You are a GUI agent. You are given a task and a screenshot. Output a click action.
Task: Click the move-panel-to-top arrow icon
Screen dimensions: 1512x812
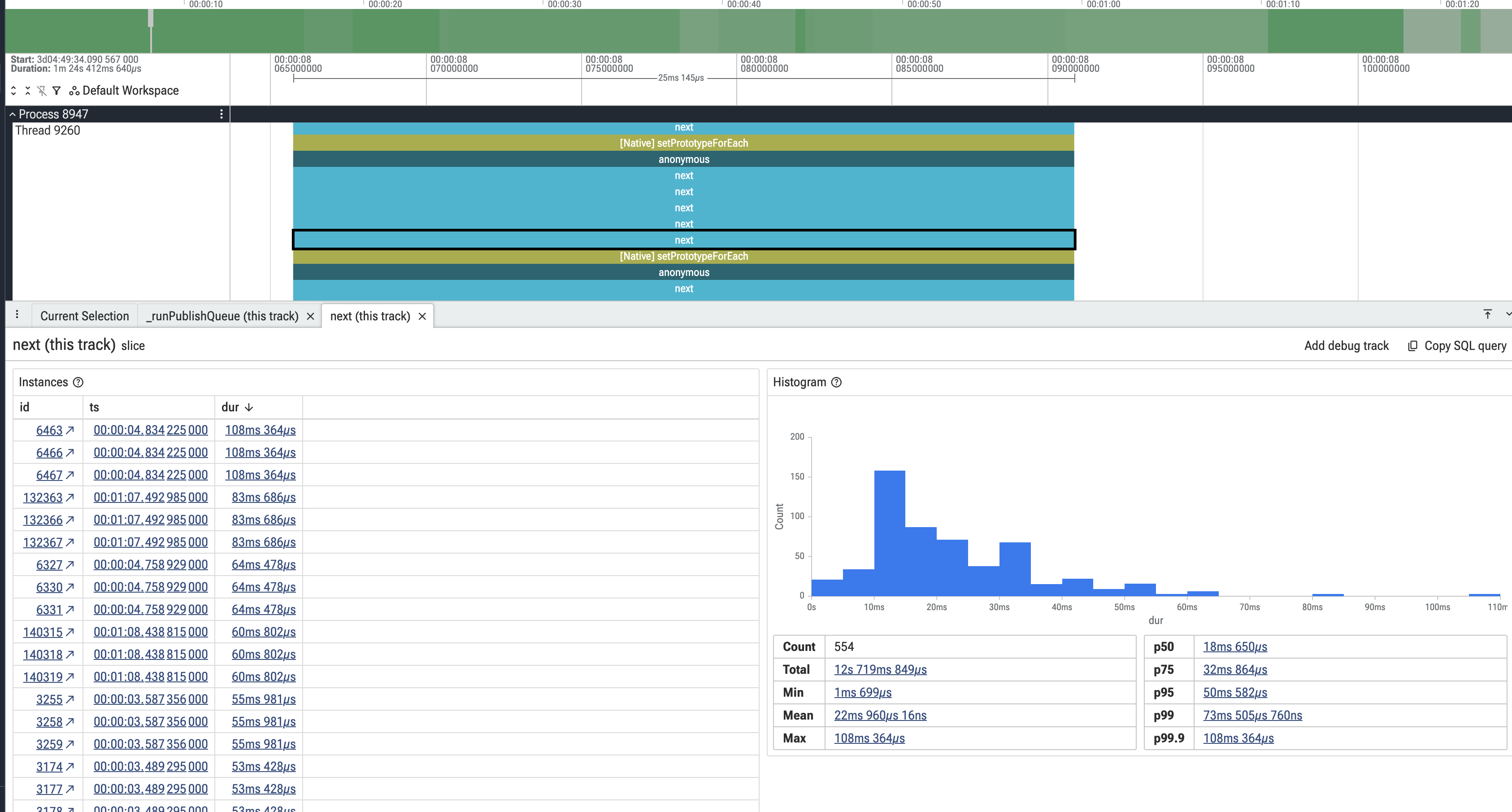click(x=1487, y=314)
